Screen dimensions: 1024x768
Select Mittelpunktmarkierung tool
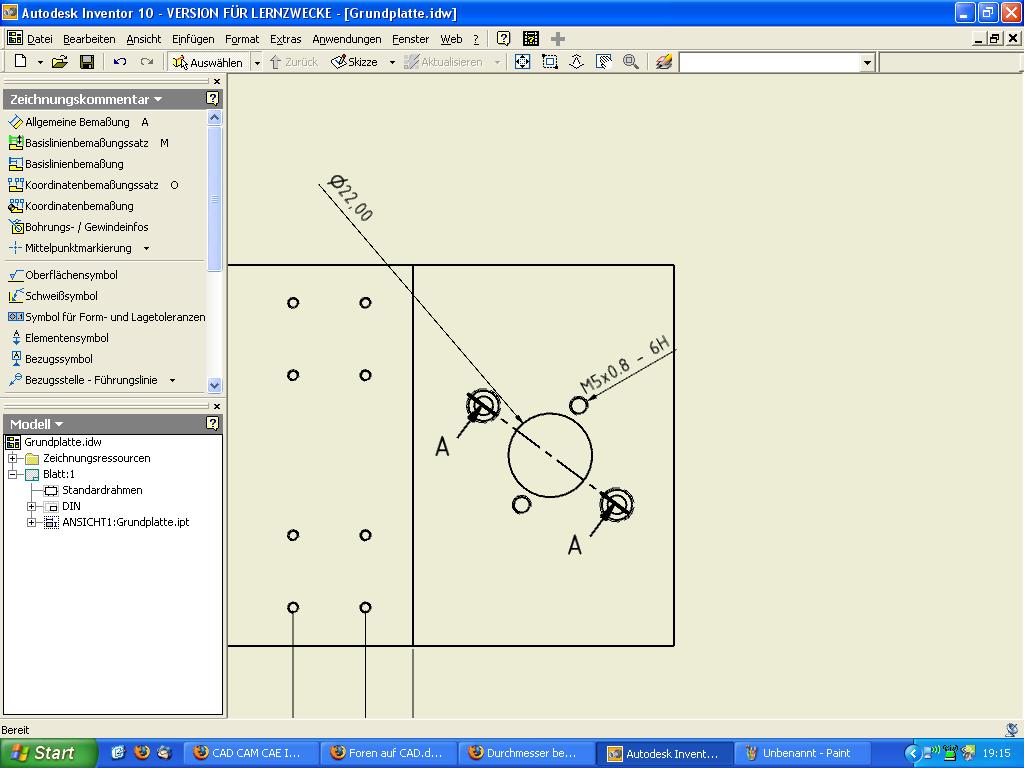pyautogui.click(x=70, y=248)
